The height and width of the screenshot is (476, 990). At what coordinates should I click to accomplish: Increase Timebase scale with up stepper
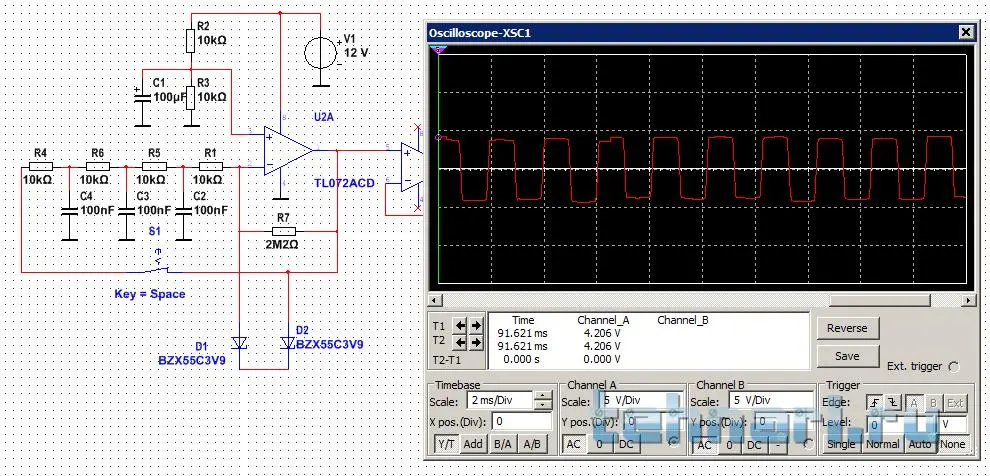(543, 396)
